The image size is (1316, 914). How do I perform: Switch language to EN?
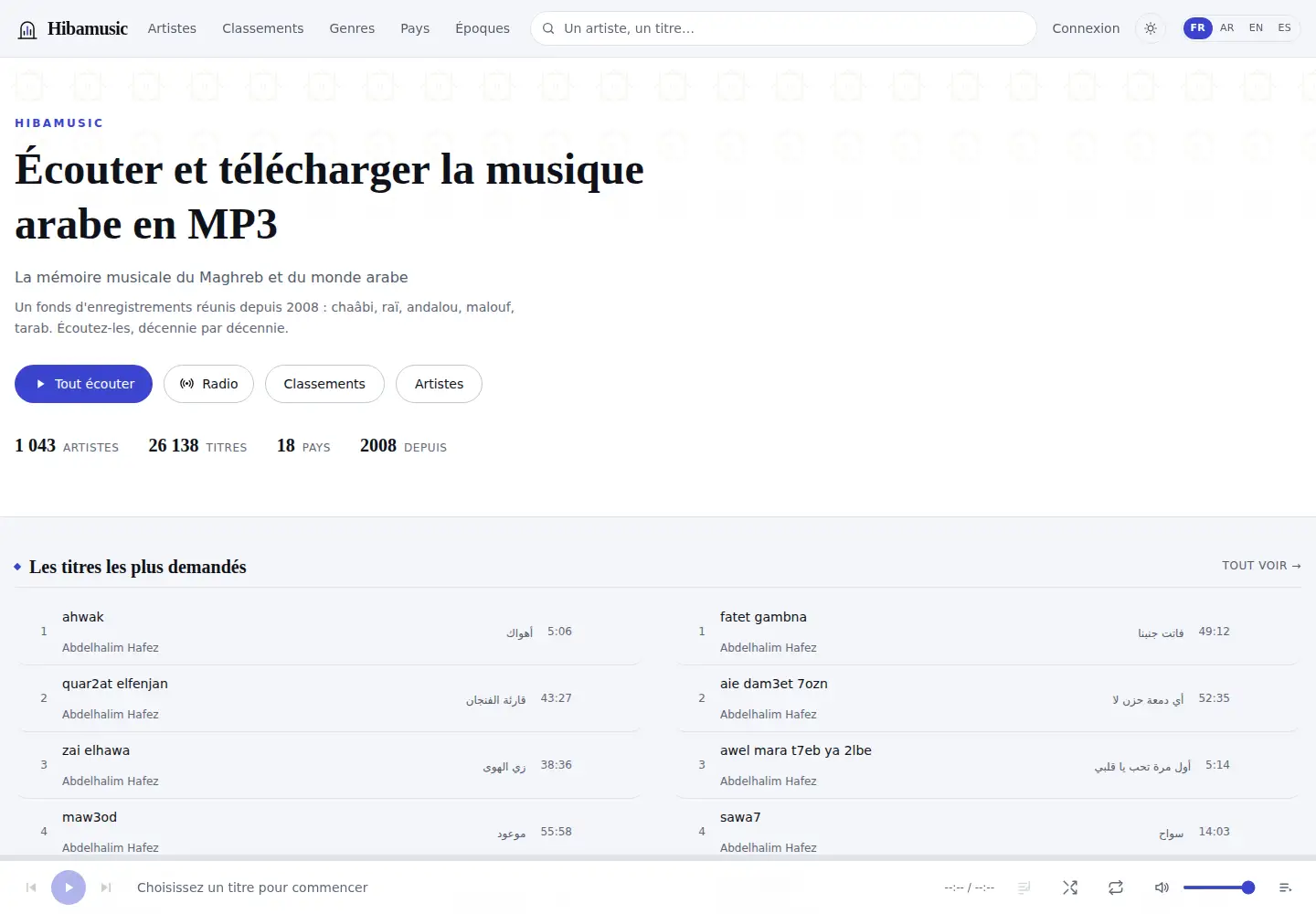click(1257, 28)
